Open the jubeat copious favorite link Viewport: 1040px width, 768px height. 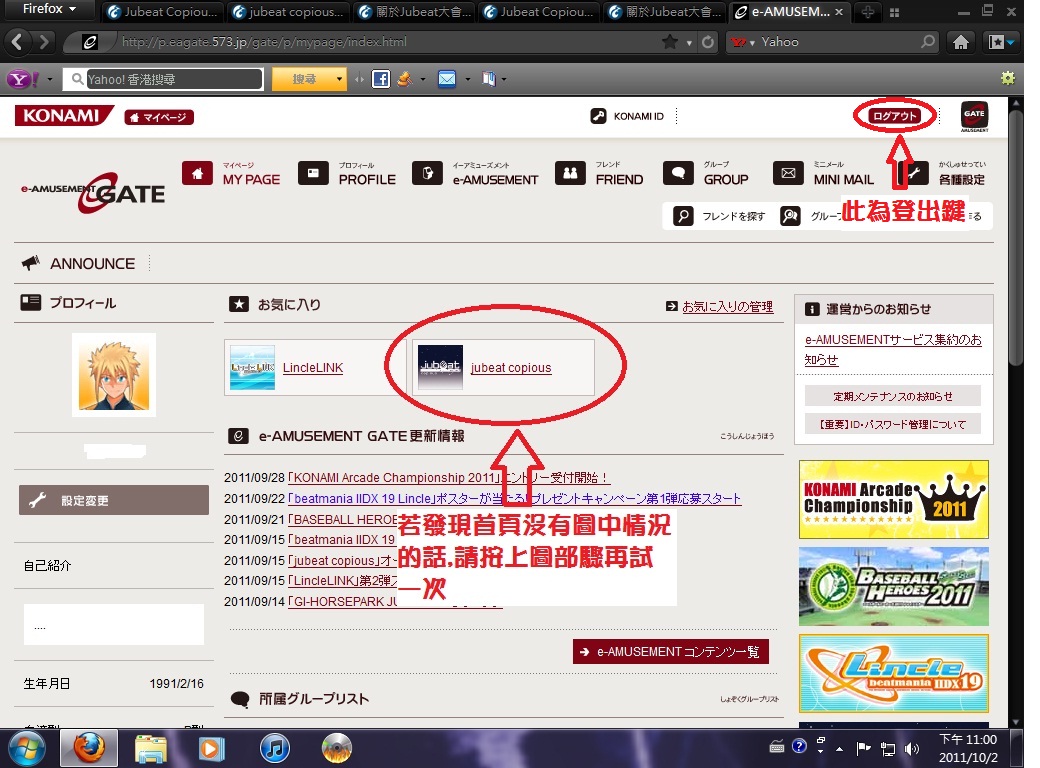[x=510, y=368]
